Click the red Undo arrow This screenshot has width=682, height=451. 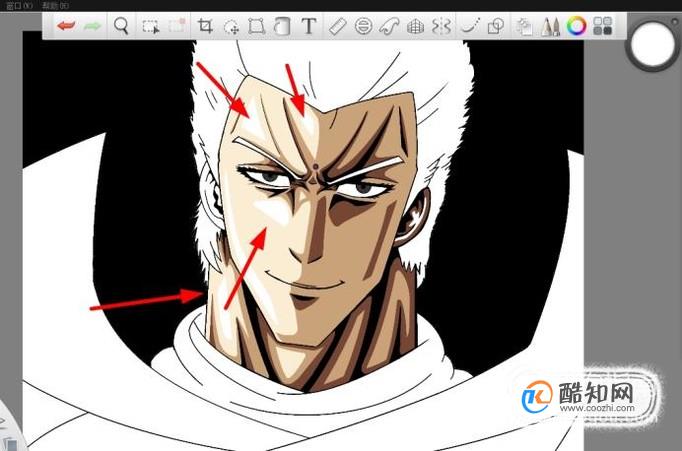(66, 26)
